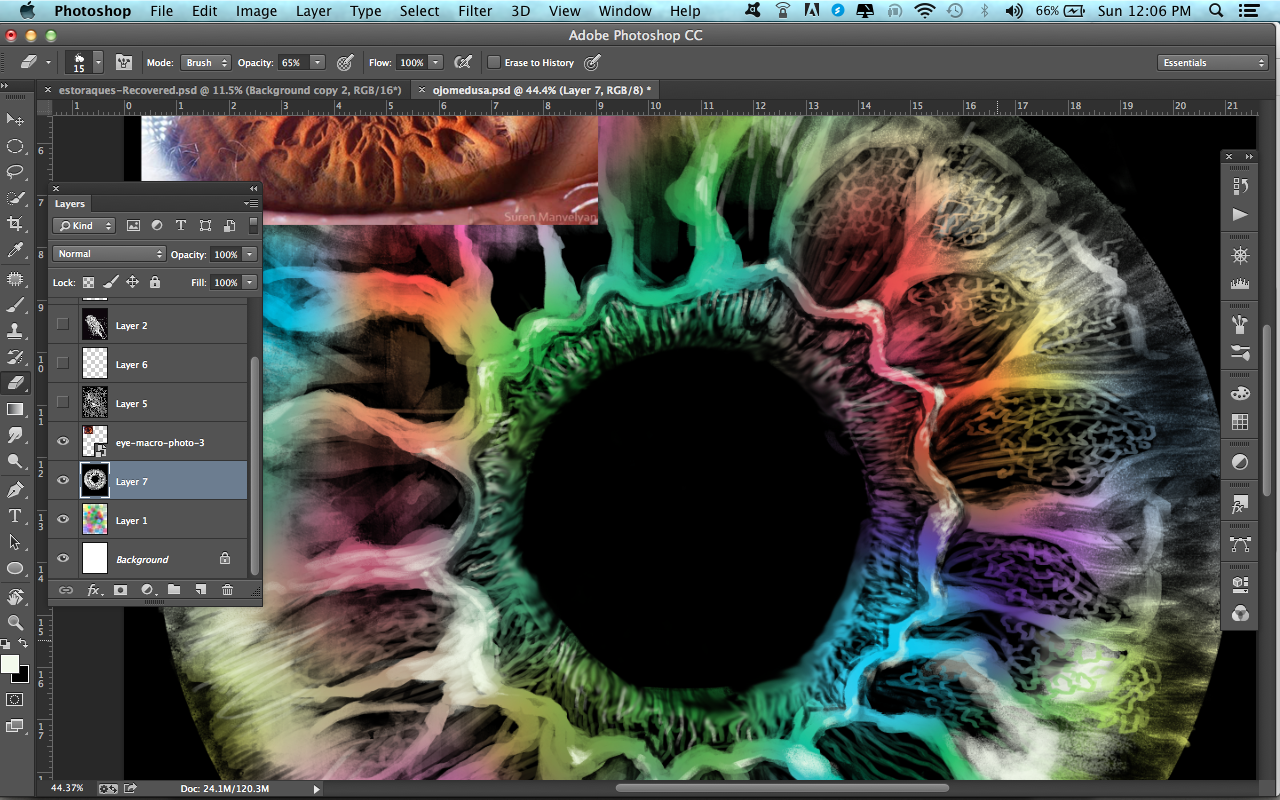Toggle airbrush-style build-up next to Flow
Viewport: 1280px width, 800px height.
(x=462, y=62)
